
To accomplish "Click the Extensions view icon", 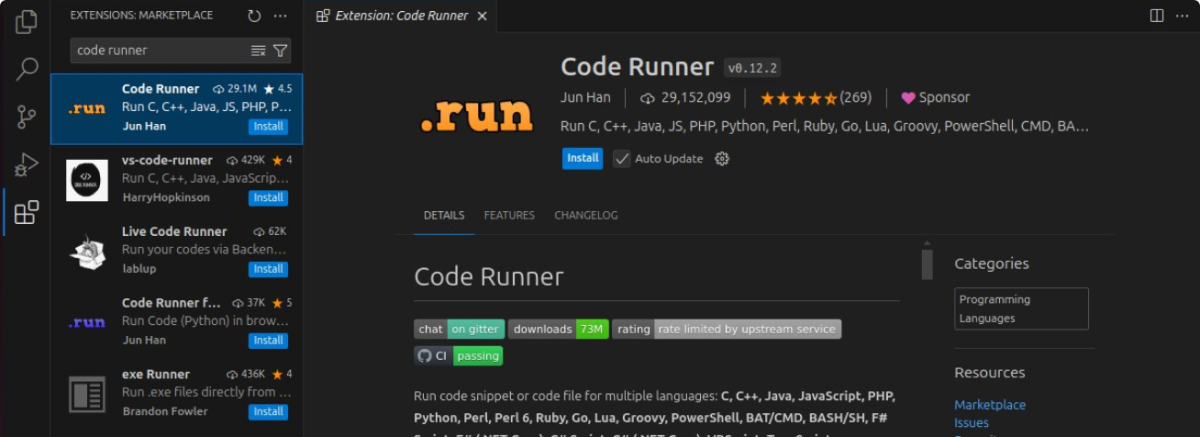I will point(27,212).
